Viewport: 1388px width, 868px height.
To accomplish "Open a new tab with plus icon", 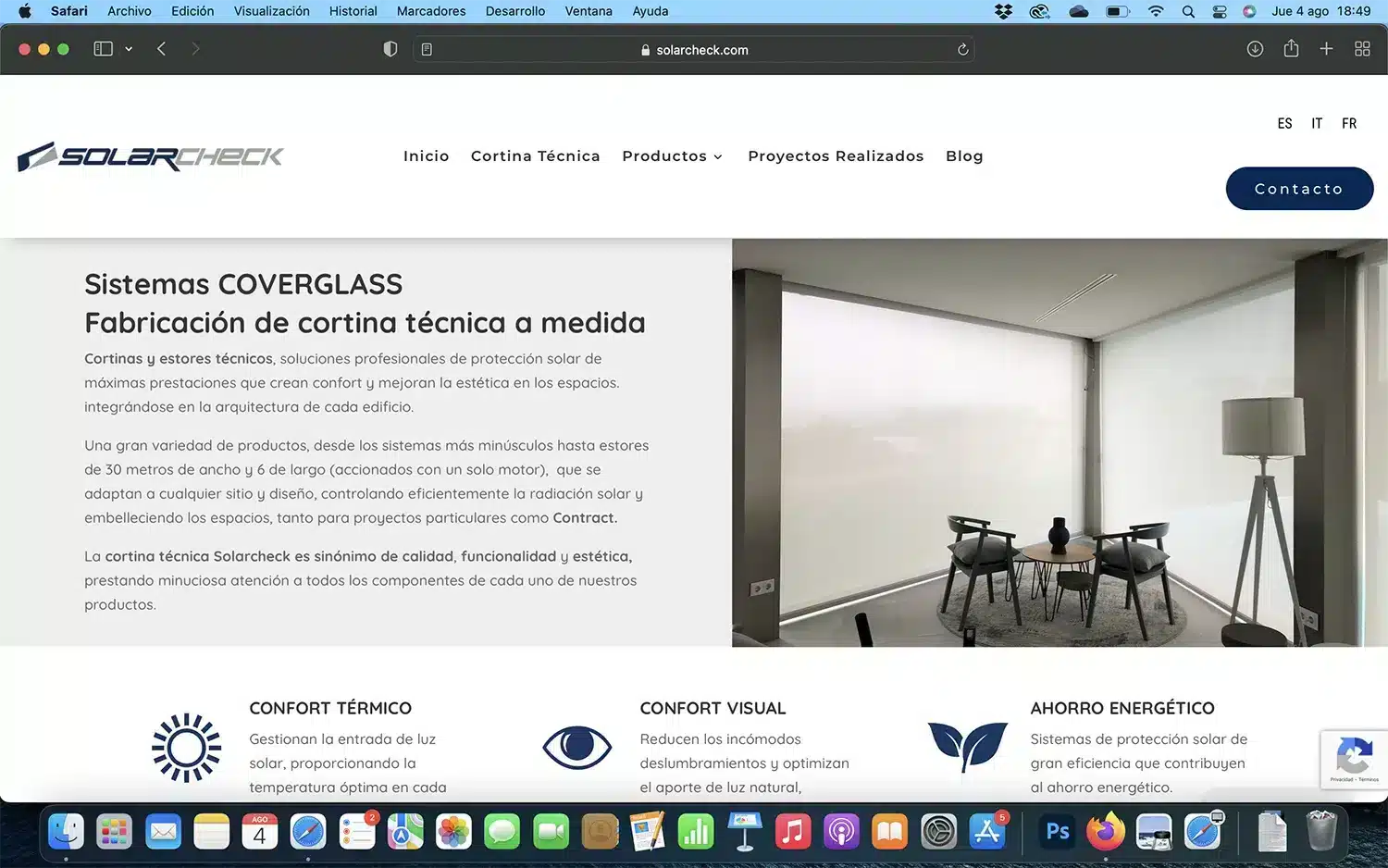I will pos(1326,49).
